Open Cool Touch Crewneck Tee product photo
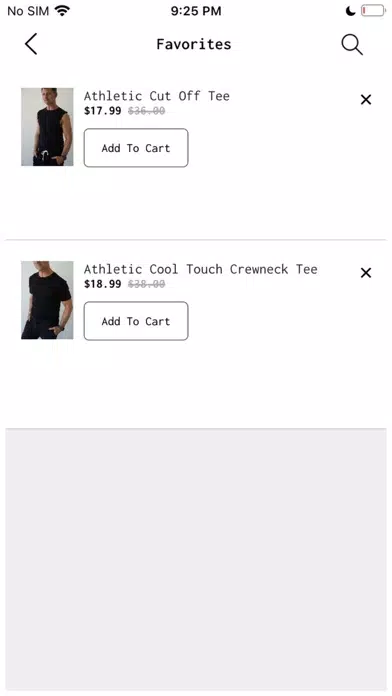 coord(47,300)
